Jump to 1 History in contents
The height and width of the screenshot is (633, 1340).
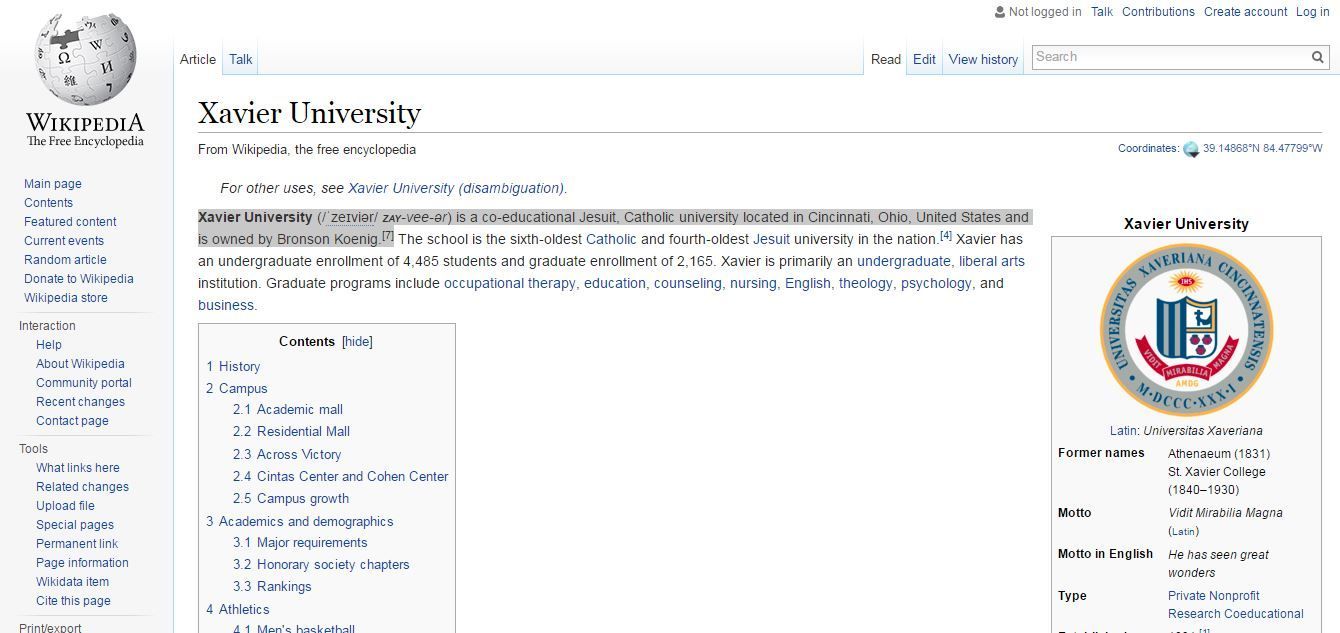(233, 367)
